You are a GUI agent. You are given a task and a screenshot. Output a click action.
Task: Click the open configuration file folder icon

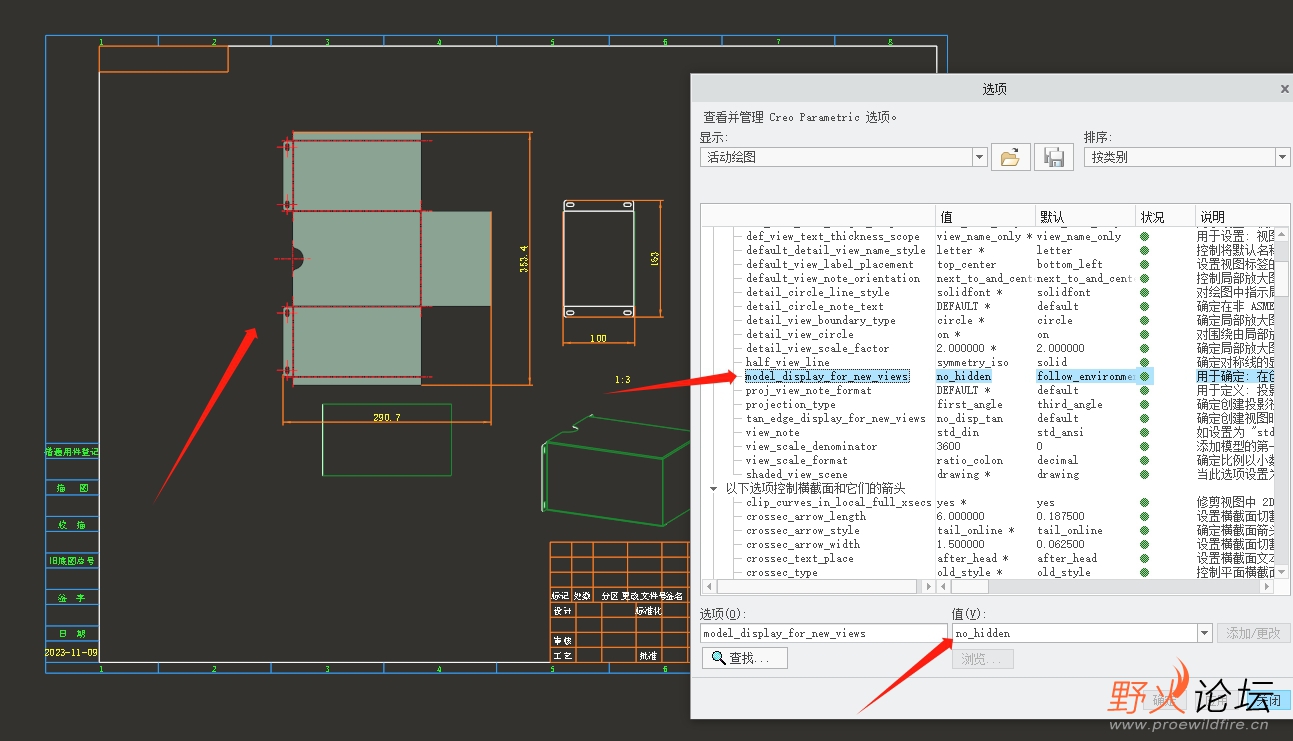(1010, 157)
